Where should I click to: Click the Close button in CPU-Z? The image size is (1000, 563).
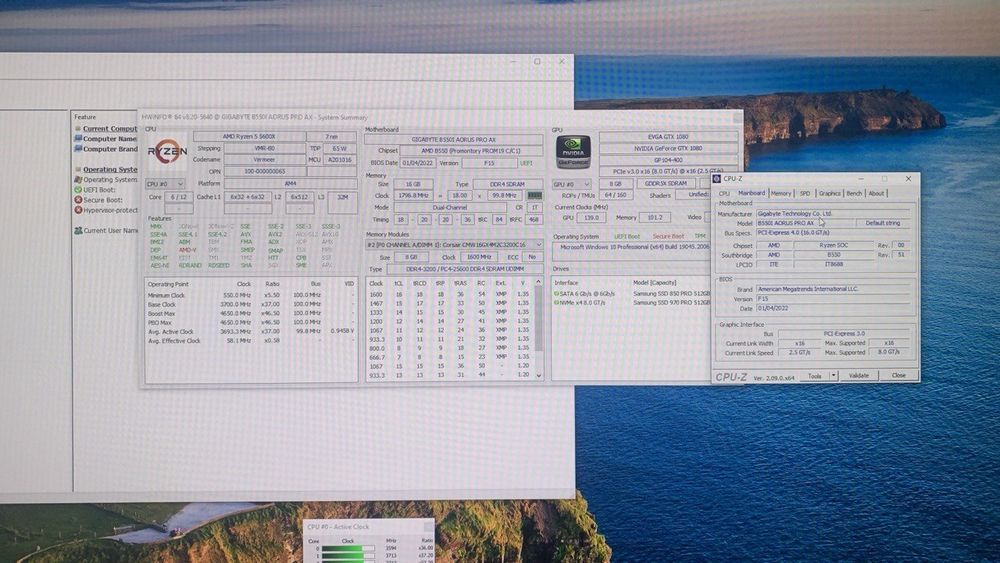coord(899,376)
